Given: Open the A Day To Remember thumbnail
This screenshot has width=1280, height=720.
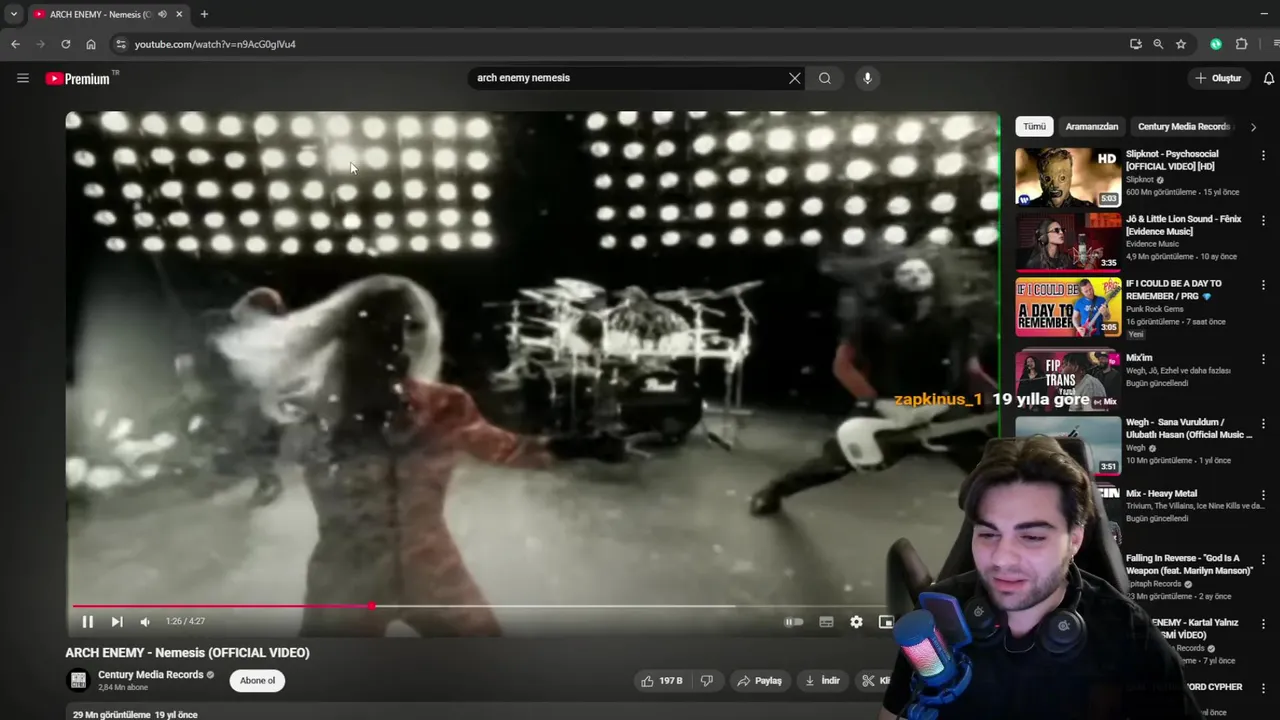Looking at the screenshot, I should pos(1068,306).
